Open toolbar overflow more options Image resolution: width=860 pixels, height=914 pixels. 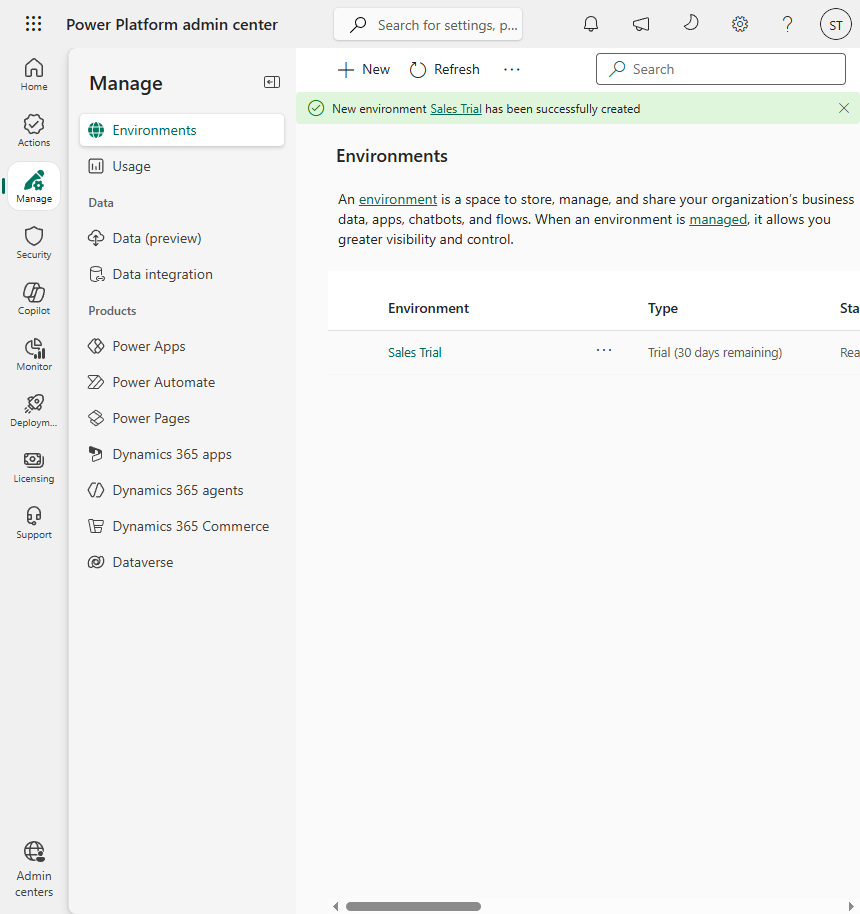pos(511,69)
